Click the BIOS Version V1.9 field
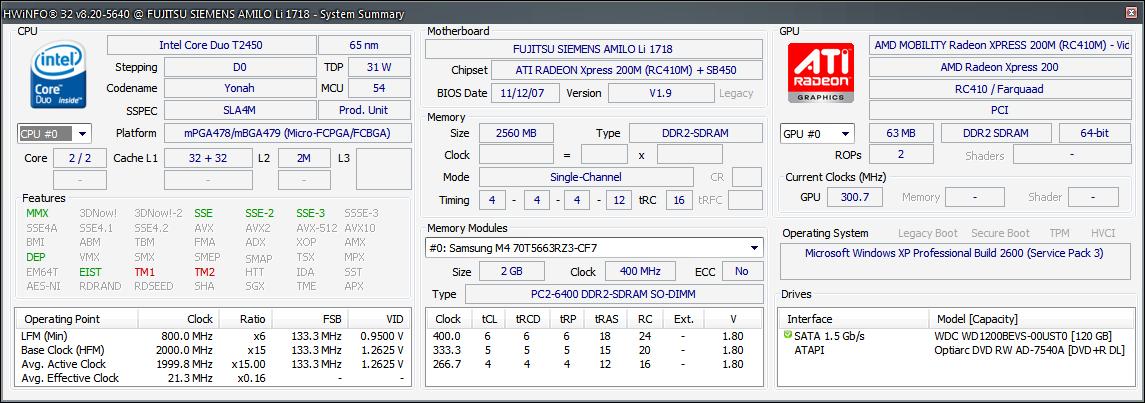The height and width of the screenshot is (403, 1145). [661, 93]
